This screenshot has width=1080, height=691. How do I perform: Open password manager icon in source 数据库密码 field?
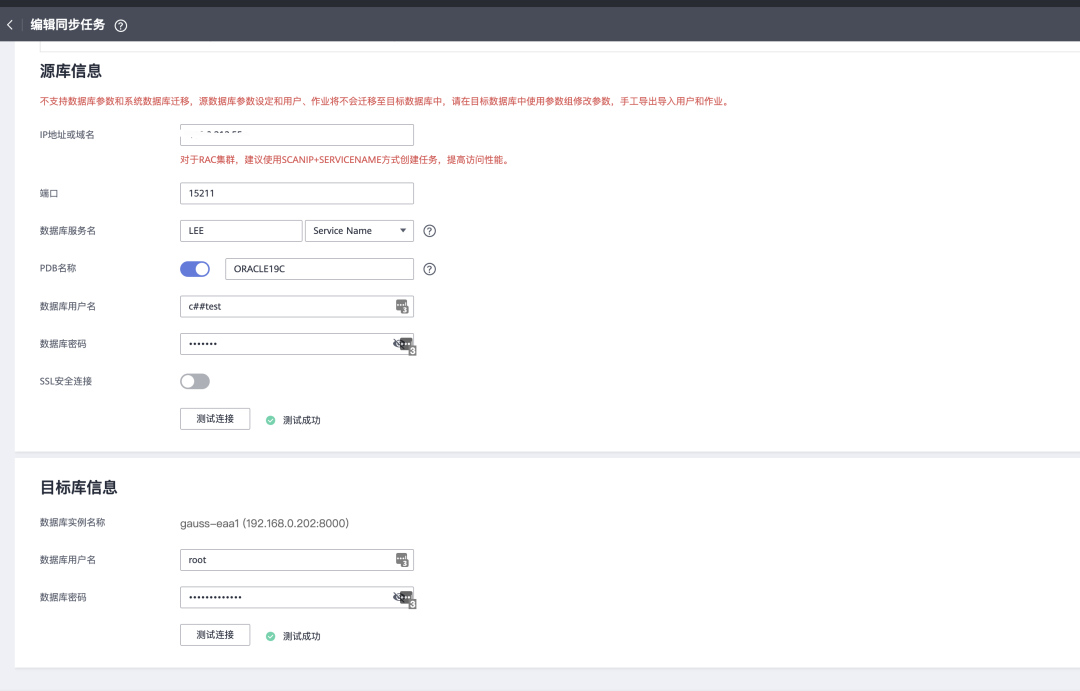click(407, 344)
